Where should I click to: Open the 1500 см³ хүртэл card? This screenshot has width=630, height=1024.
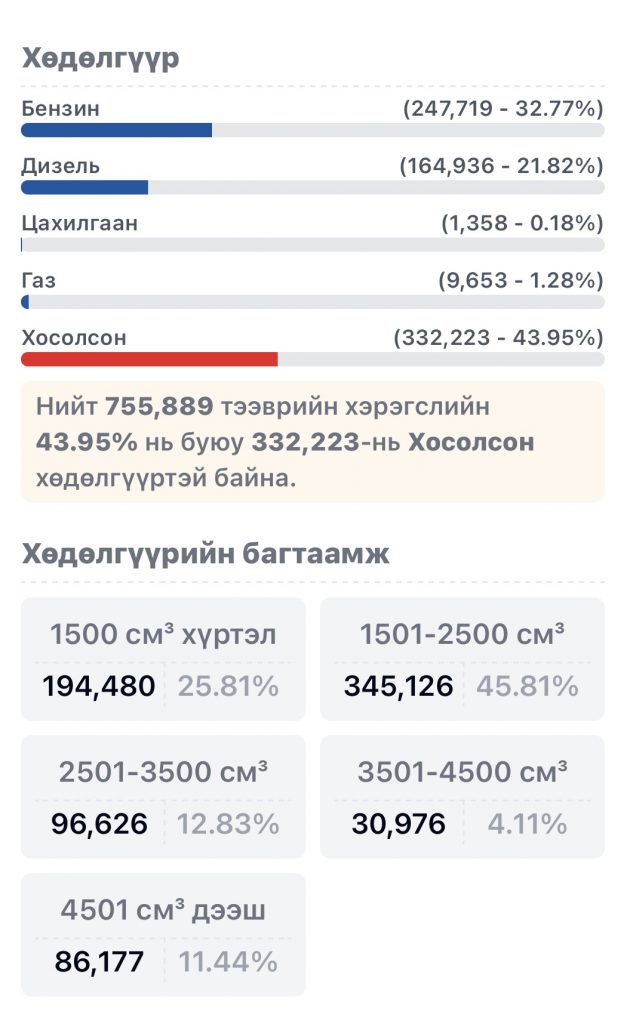tap(163, 659)
